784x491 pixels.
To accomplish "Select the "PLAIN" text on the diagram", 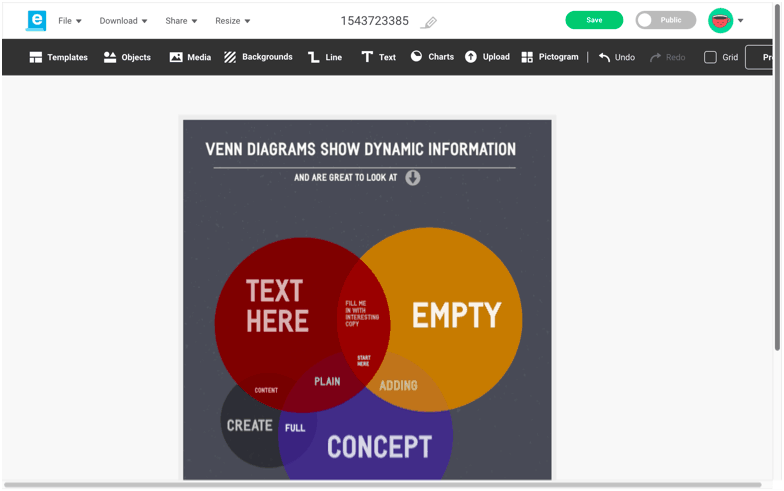I will (x=327, y=382).
